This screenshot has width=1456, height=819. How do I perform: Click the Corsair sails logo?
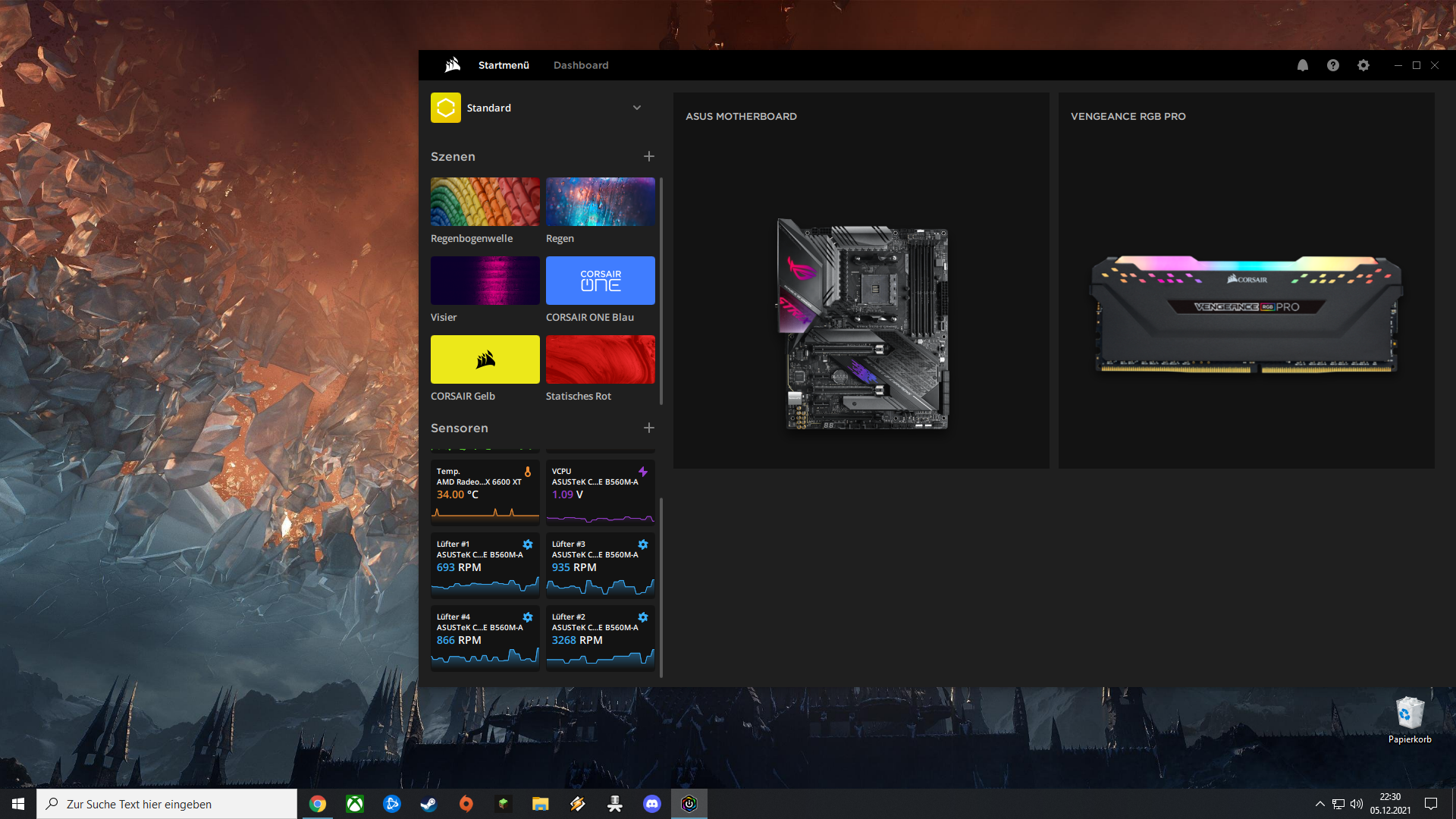(452, 65)
